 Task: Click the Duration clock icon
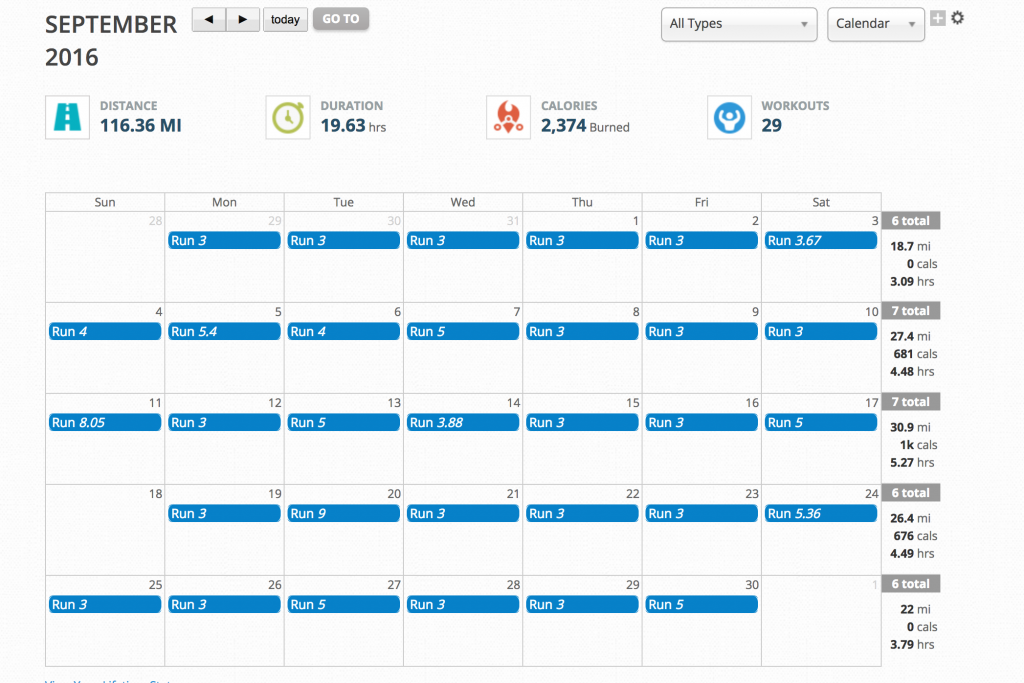click(288, 118)
